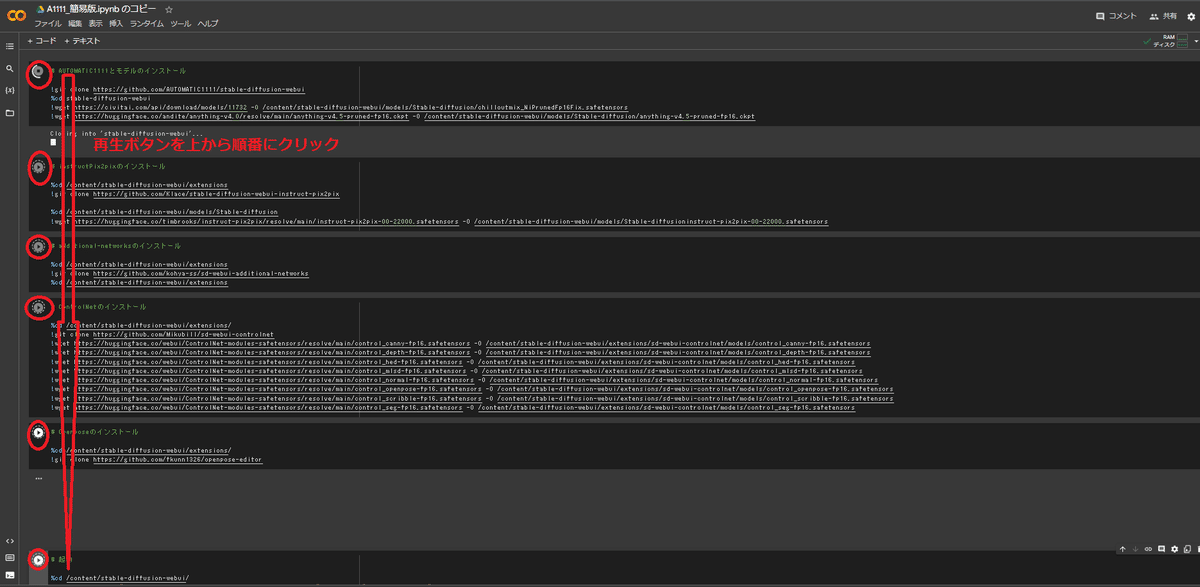
Task: Click the line %cd /content/stable-diffusion-webui/ in last cell
Action: tap(120, 578)
